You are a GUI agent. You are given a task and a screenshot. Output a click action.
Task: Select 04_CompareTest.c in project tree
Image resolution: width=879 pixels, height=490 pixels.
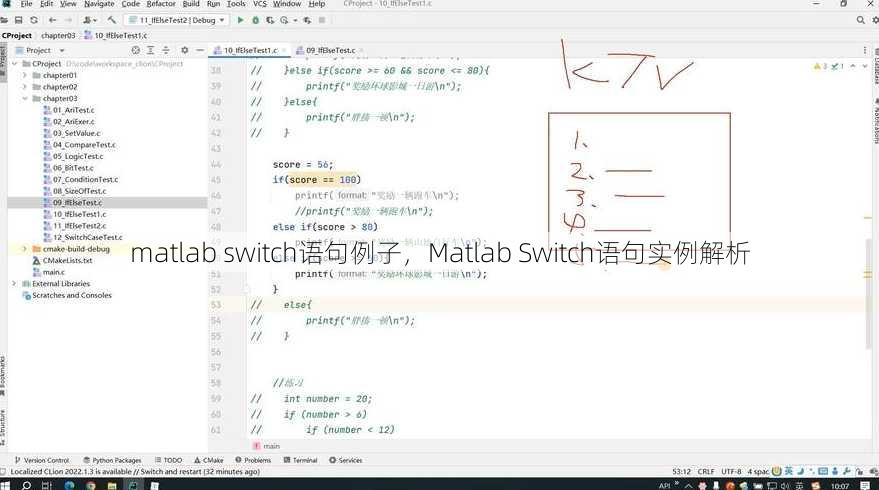click(84, 145)
